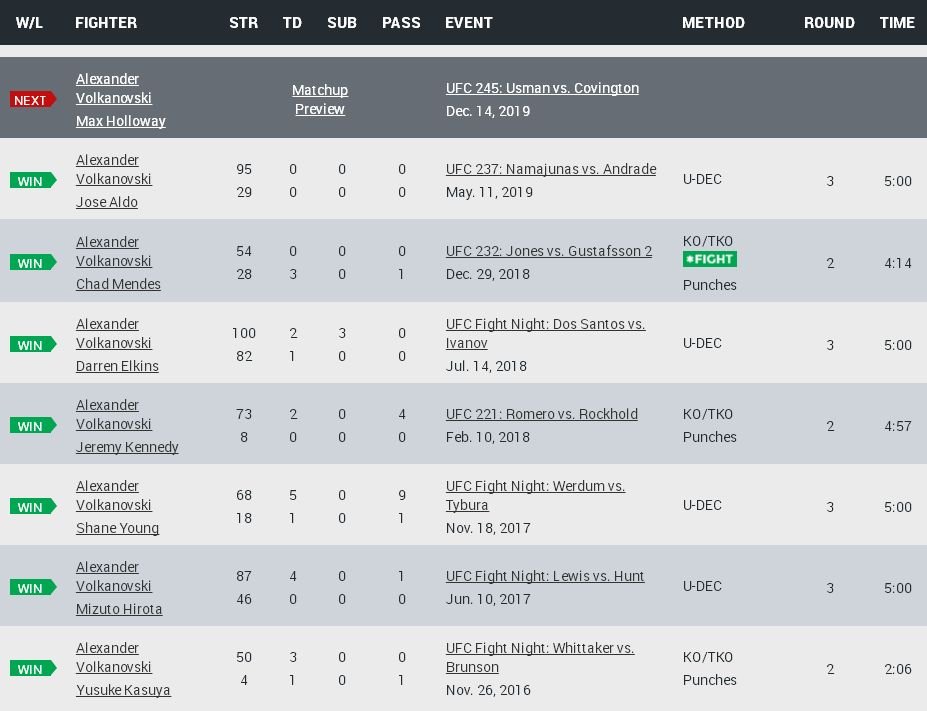Click the STR column header

coord(243,23)
